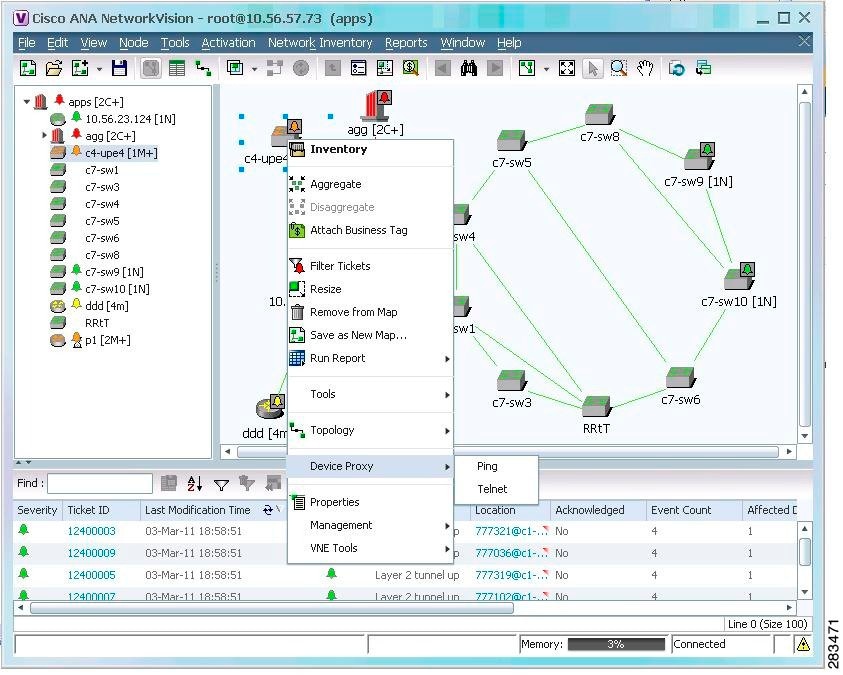Activate the Pan tool hand icon
843x675 pixels.
645,67
